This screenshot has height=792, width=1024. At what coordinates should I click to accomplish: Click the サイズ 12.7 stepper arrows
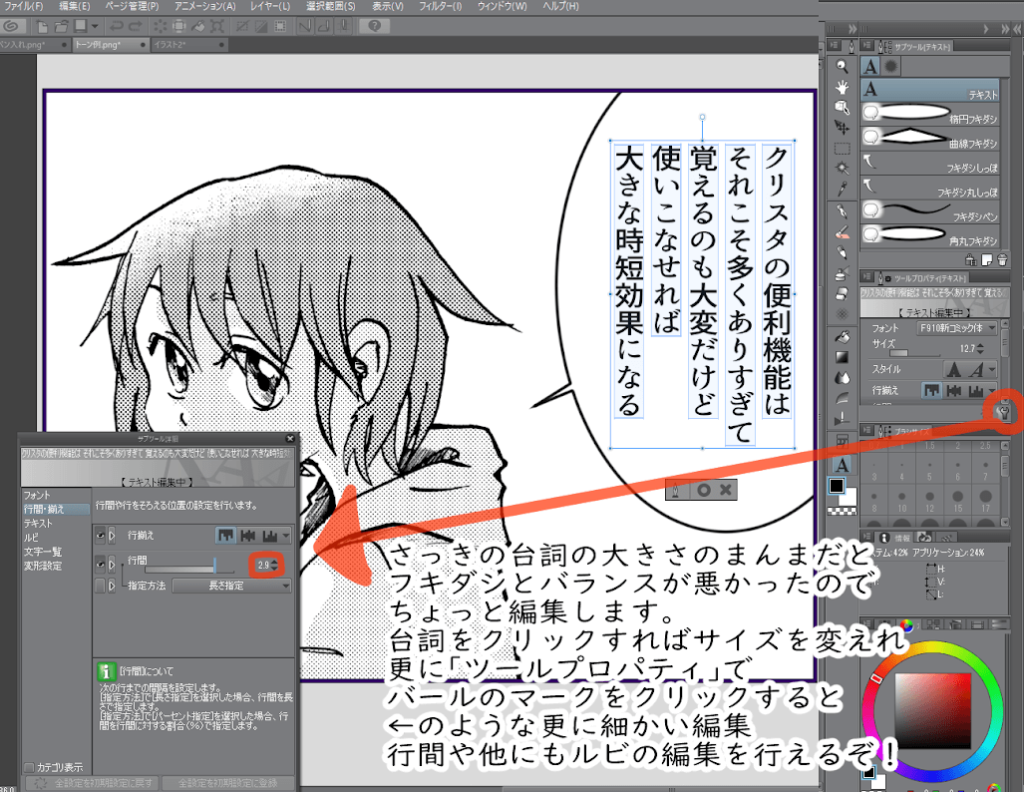pos(980,349)
